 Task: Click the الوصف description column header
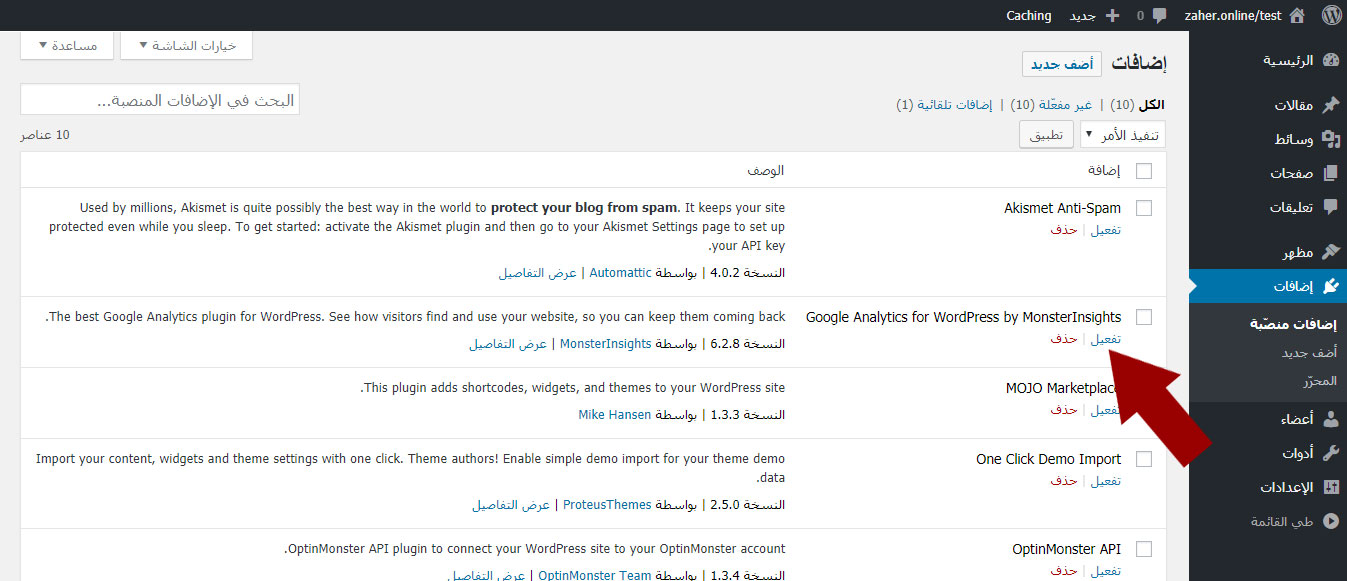pos(766,171)
